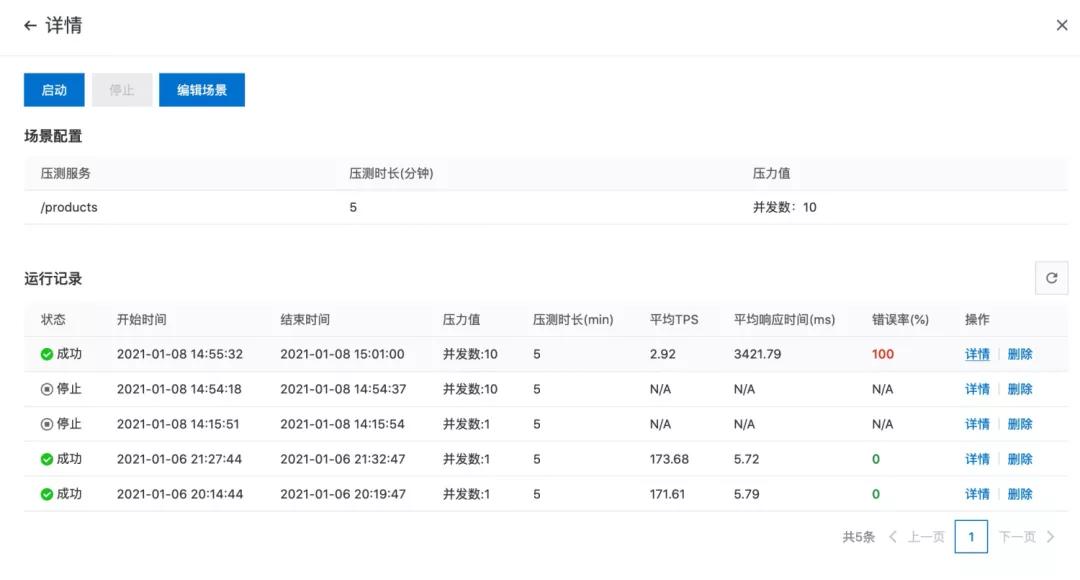Click the stop status icon in 14:15:51 row
Image resolution: width=1080 pixels, height=580 pixels.
(47, 424)
